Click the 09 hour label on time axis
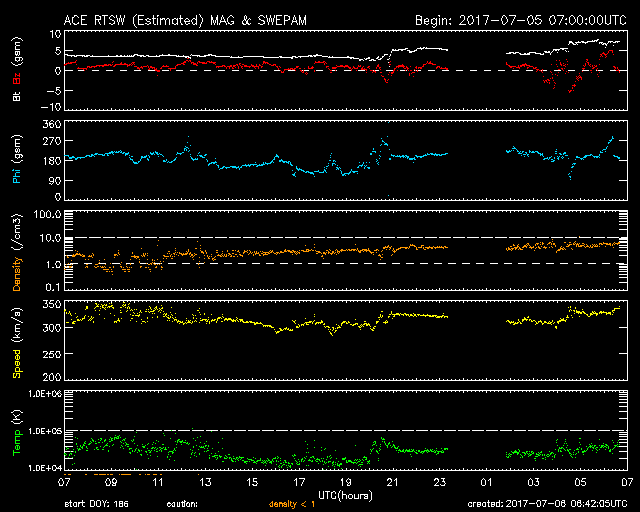The width and height of the screenshot is (640, 512). tap(111, 483)
